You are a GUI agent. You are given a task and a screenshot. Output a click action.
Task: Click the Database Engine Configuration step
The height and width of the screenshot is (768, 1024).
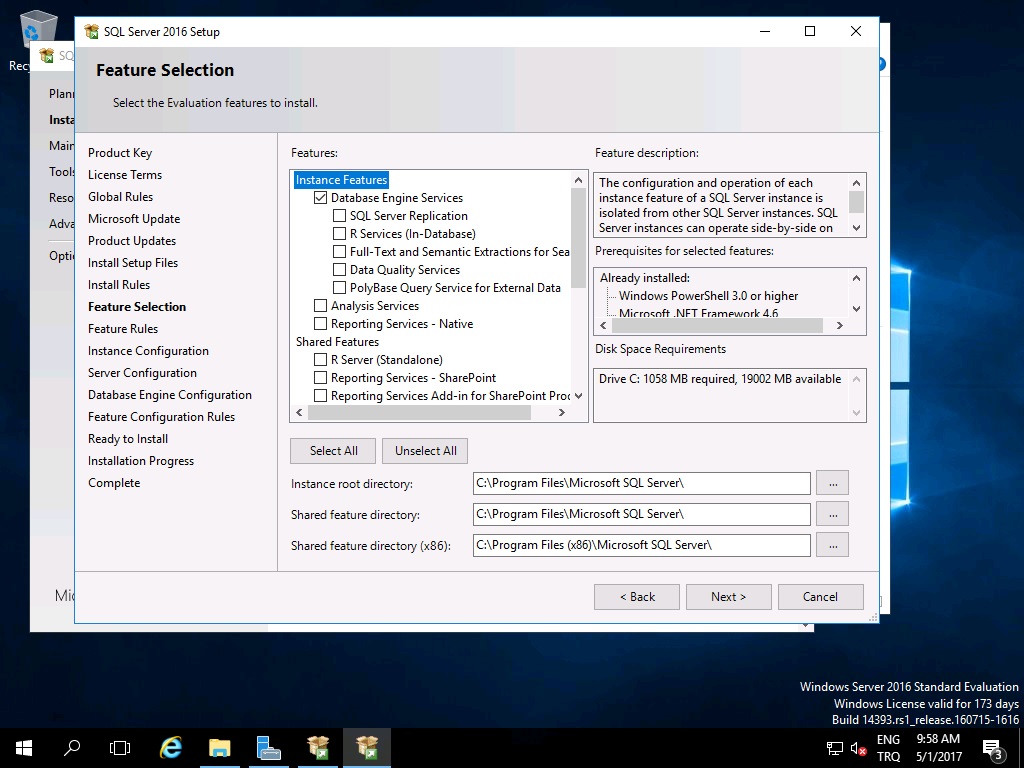pos(170,395)
